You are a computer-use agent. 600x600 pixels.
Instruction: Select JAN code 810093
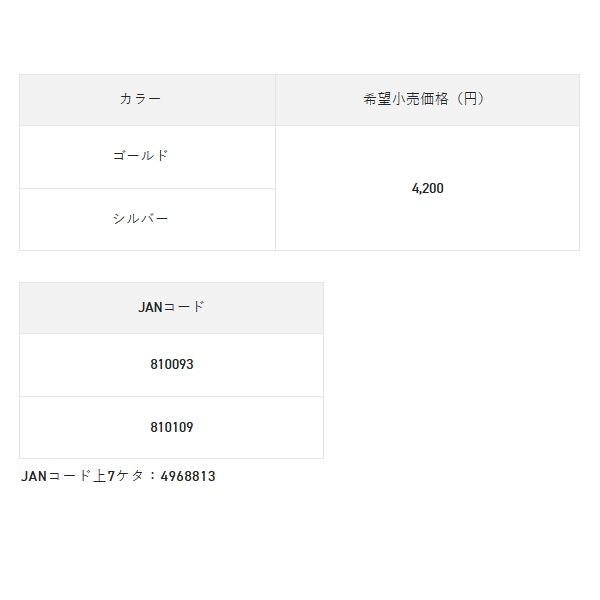tap(171, 365)
